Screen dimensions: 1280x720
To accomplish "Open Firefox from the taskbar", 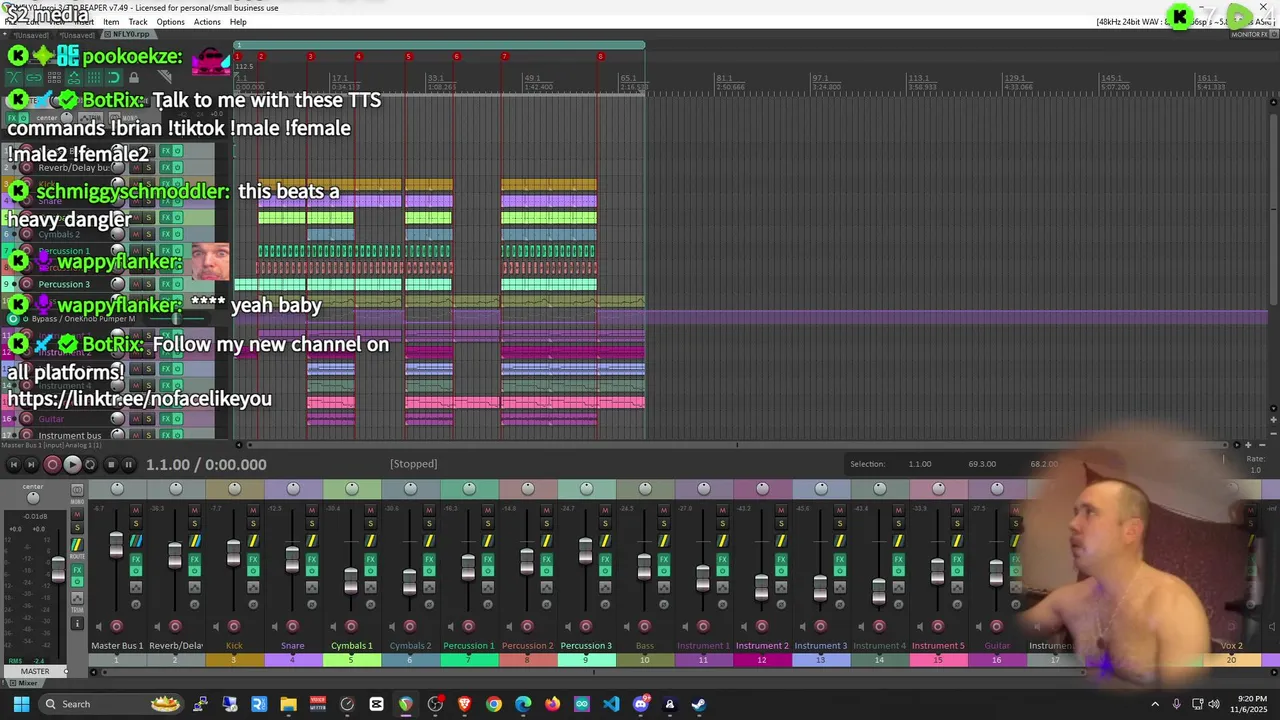I will [552, 704].
